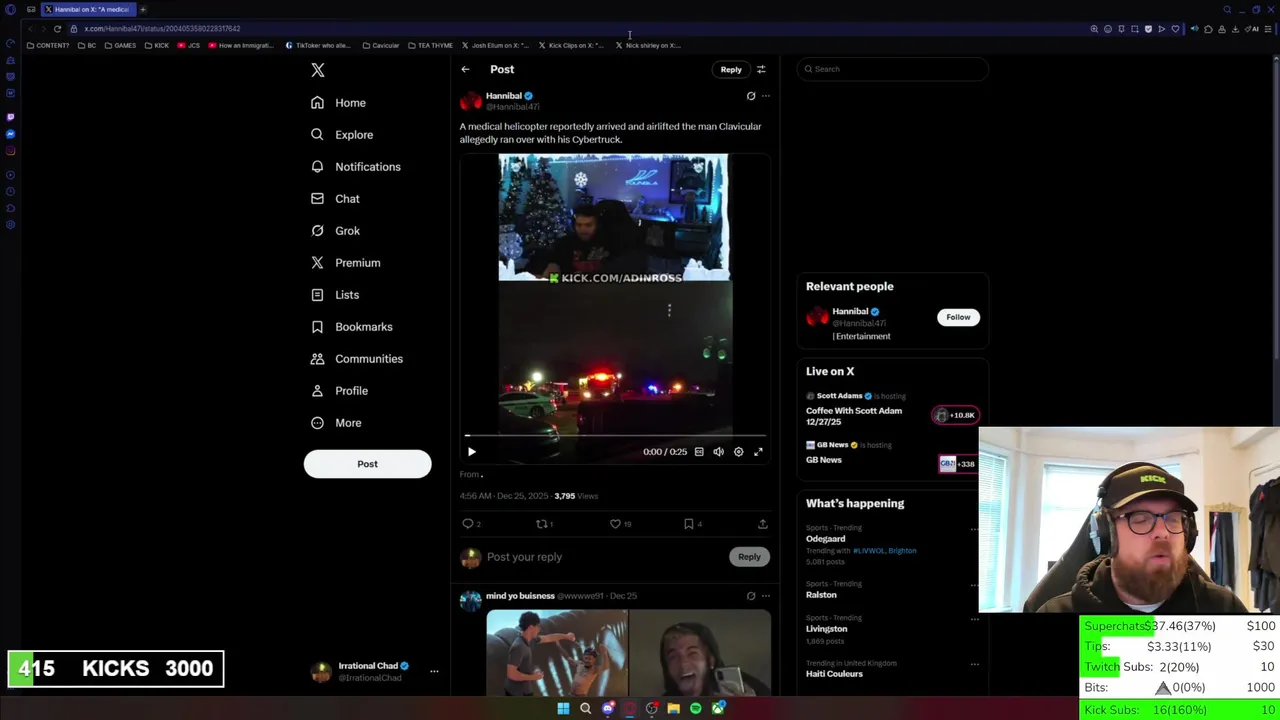Open Spotify from the taskbar
Viewport: 1280px width, 720px height.
[696, 709]
